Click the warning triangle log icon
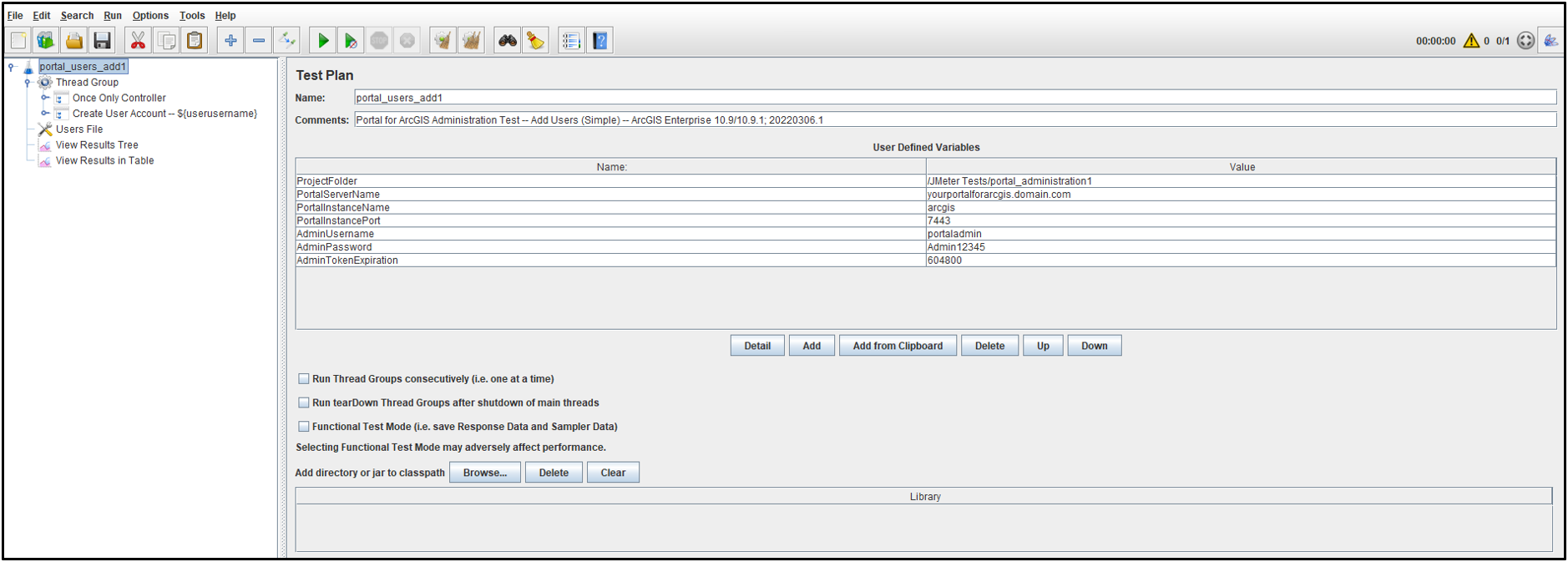The image size is (1568, 562). click(x=1471, y=40)
